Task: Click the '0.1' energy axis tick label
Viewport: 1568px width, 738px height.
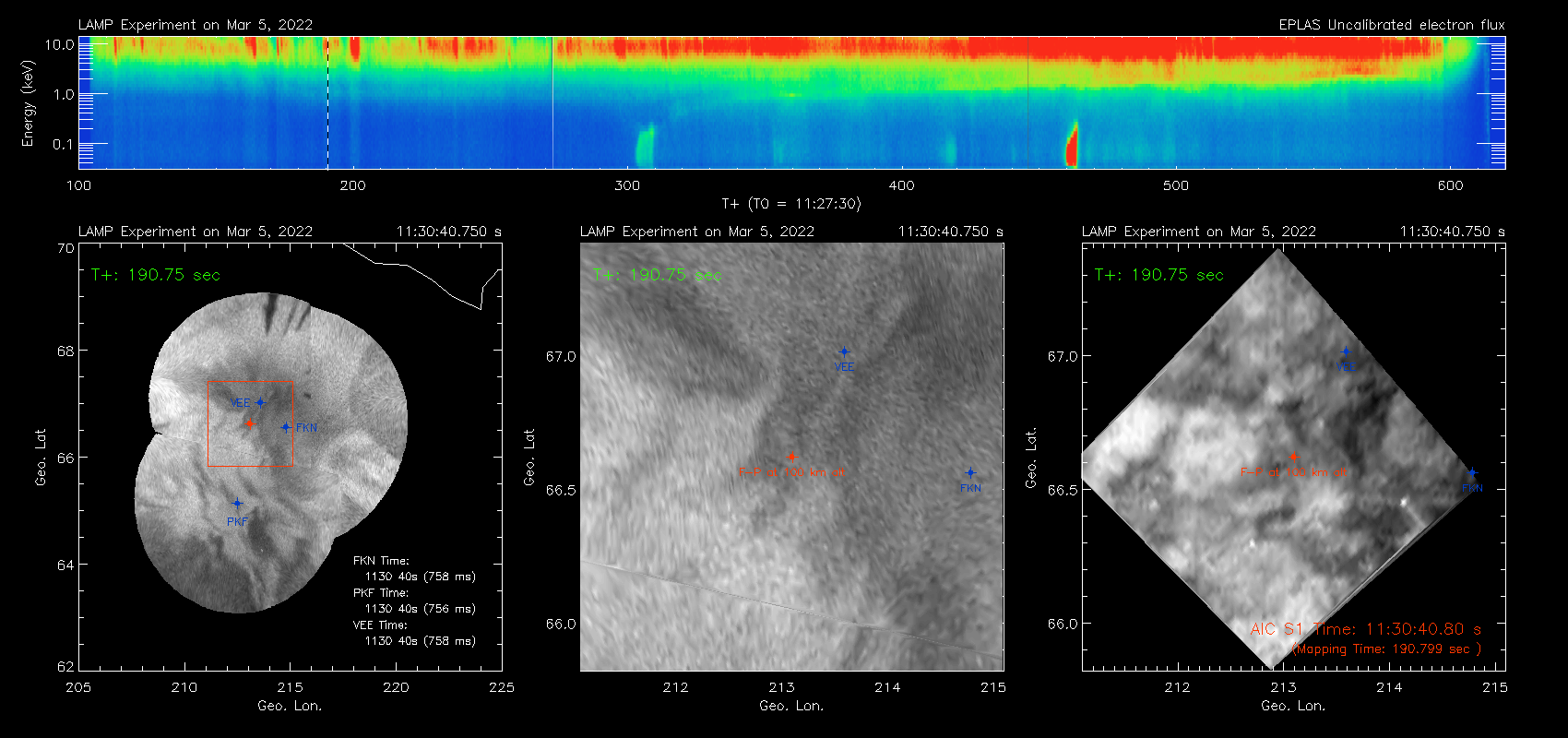Action: (x=64, y=144)
